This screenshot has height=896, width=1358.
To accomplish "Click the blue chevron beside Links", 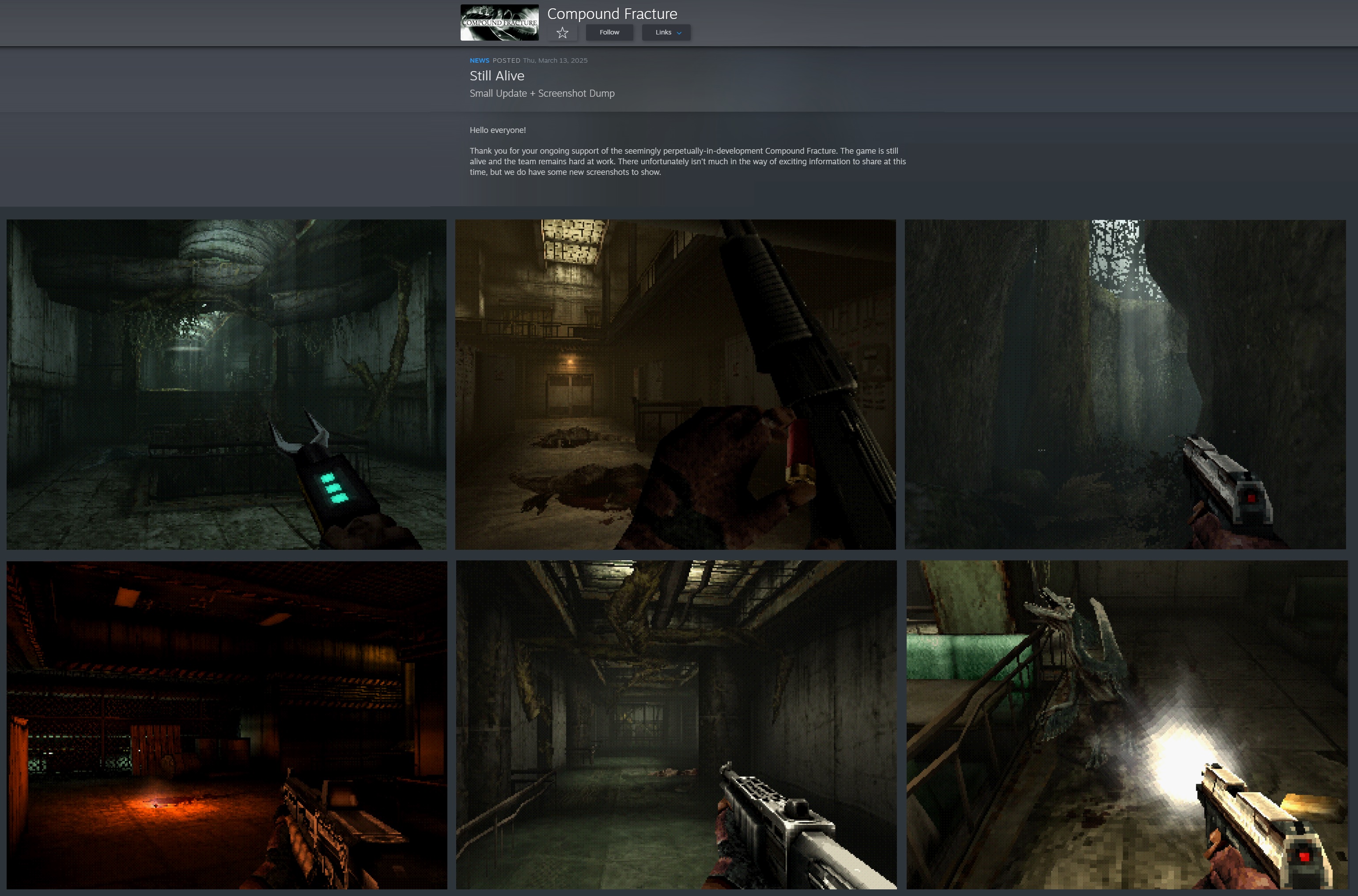I will (x=679, y=33).
